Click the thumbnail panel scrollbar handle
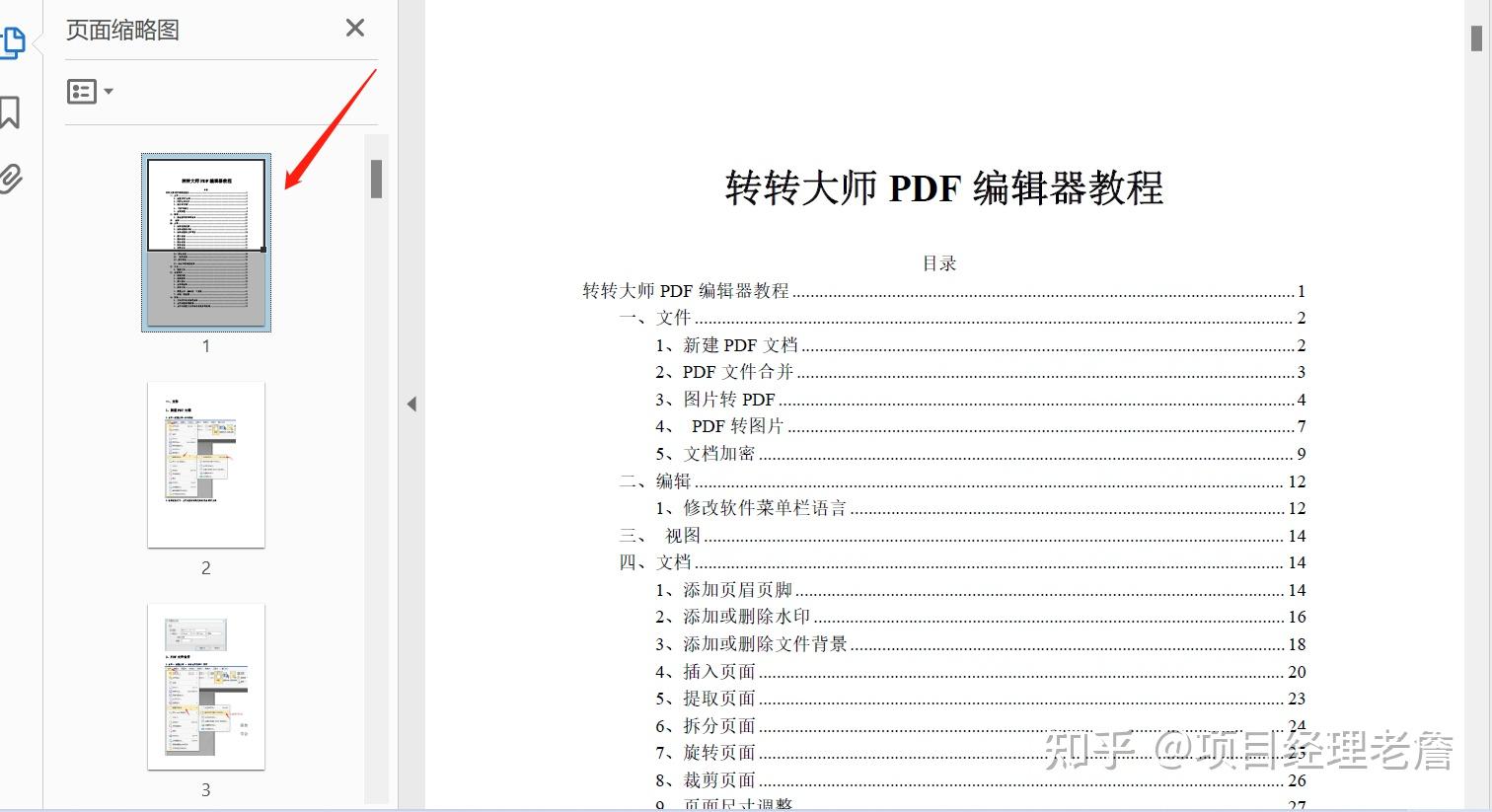 point(376,179)
